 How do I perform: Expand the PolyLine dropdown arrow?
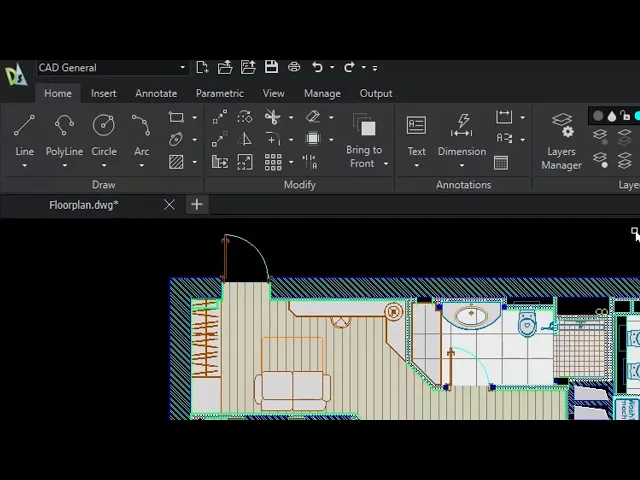[64, 165]
